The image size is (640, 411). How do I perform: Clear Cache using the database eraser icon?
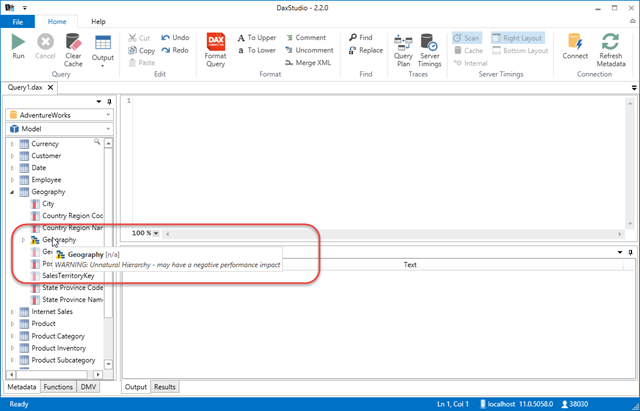(73, 50)
